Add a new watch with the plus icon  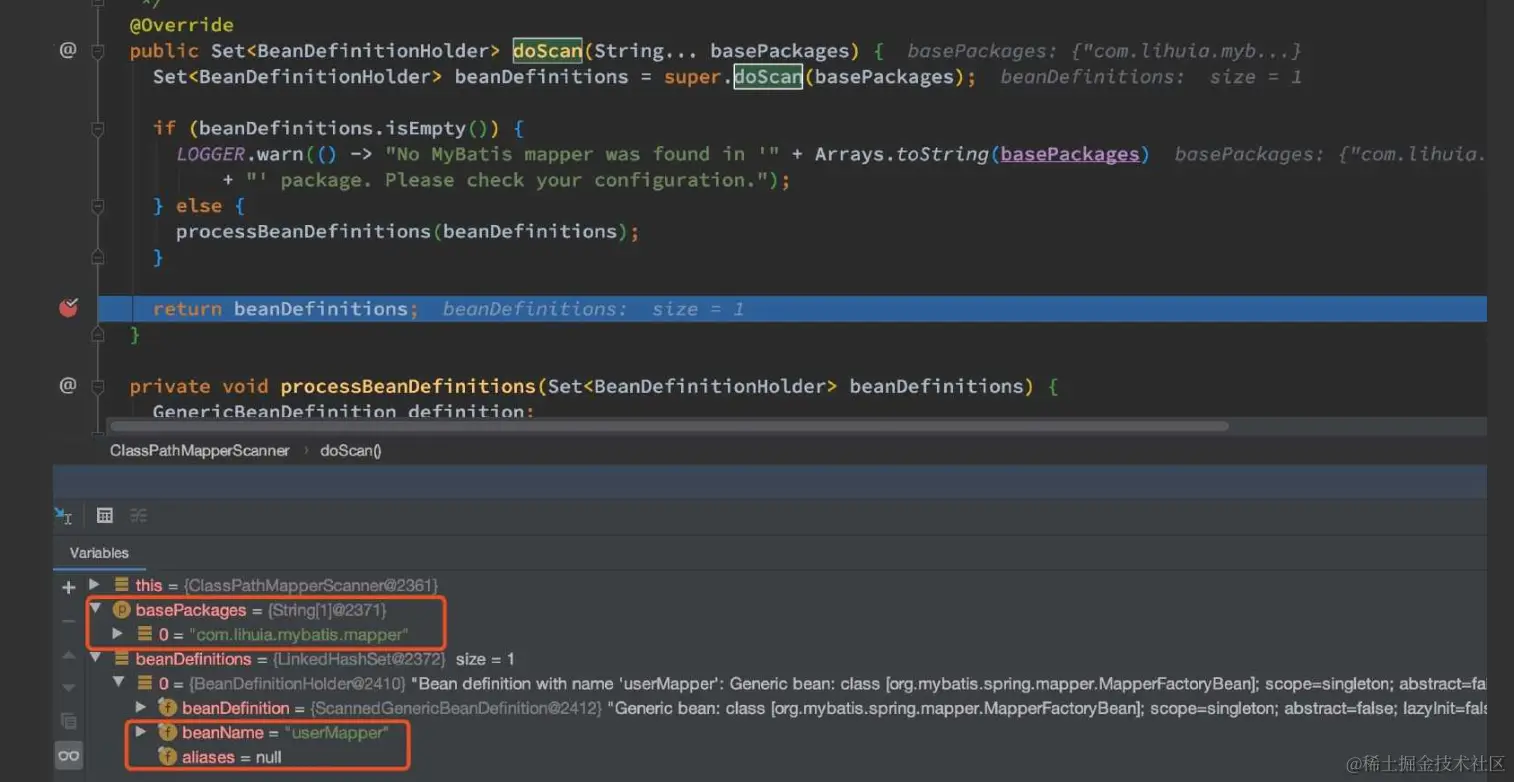click(x=68, y=587)
